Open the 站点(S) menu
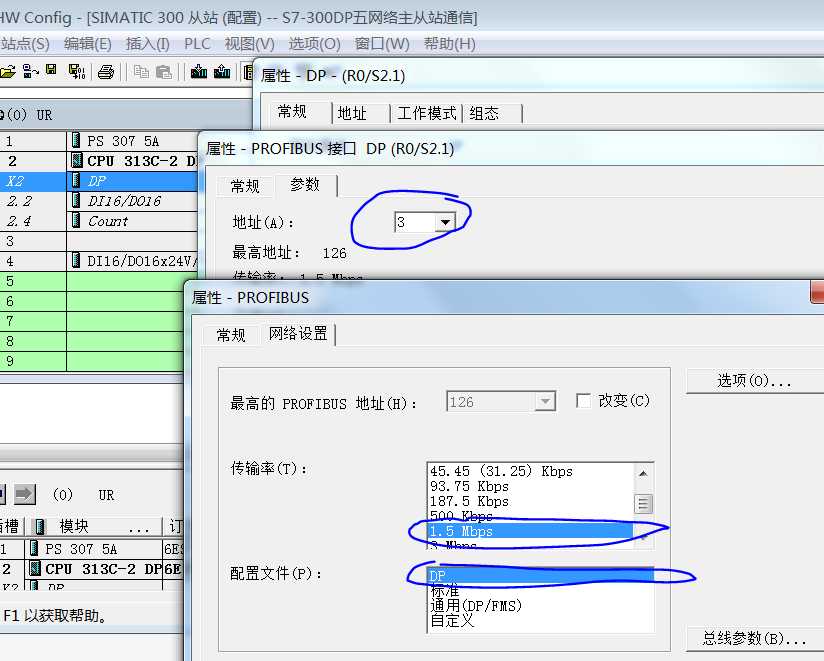Image resolution: width=824 pixels, height=661 pixels. tap(25, 44)
